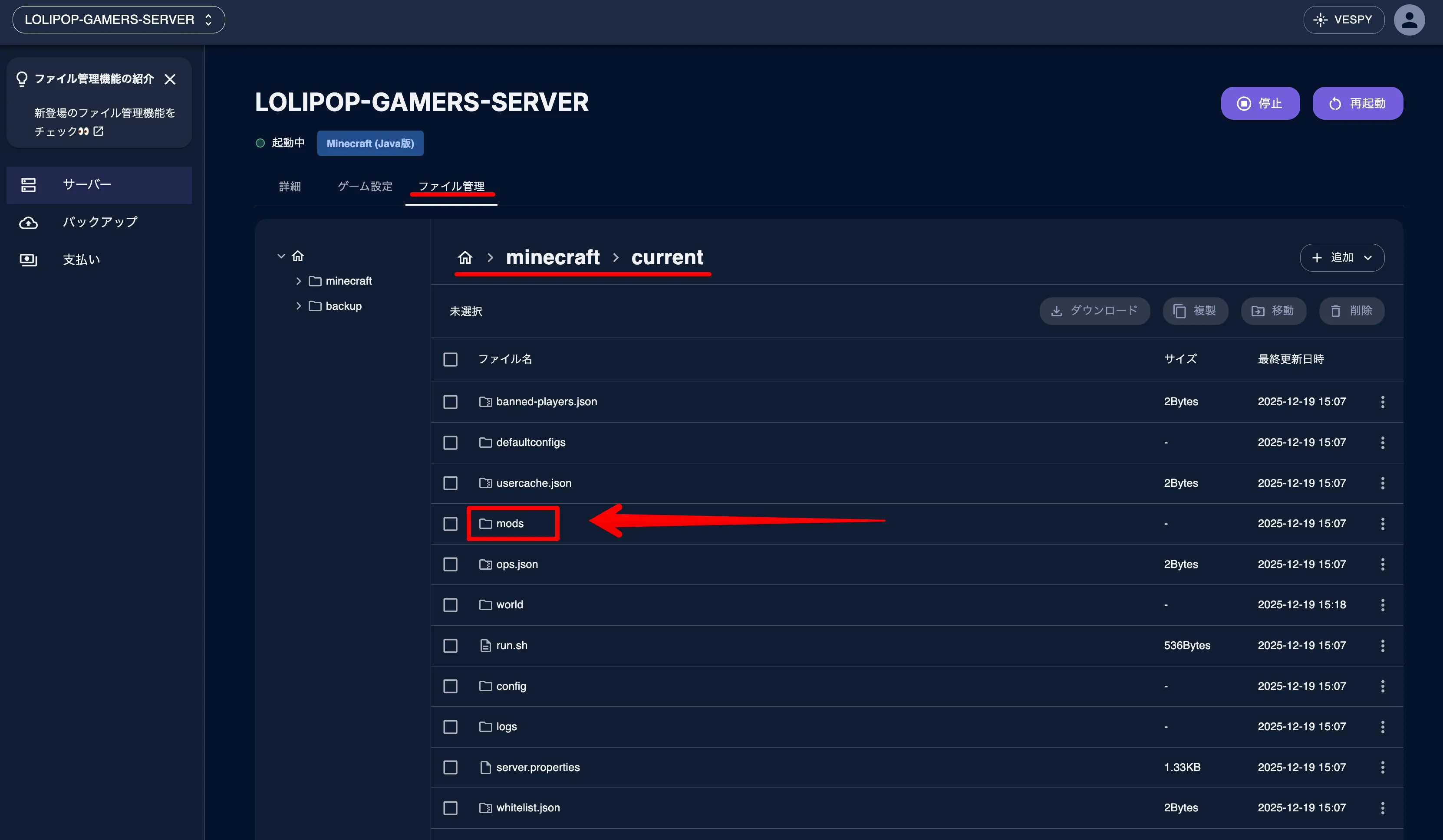This screenshot has height=840, width=1443.
Task: Open the three-dot menu for the mods row
Action: click(1382, 524)
